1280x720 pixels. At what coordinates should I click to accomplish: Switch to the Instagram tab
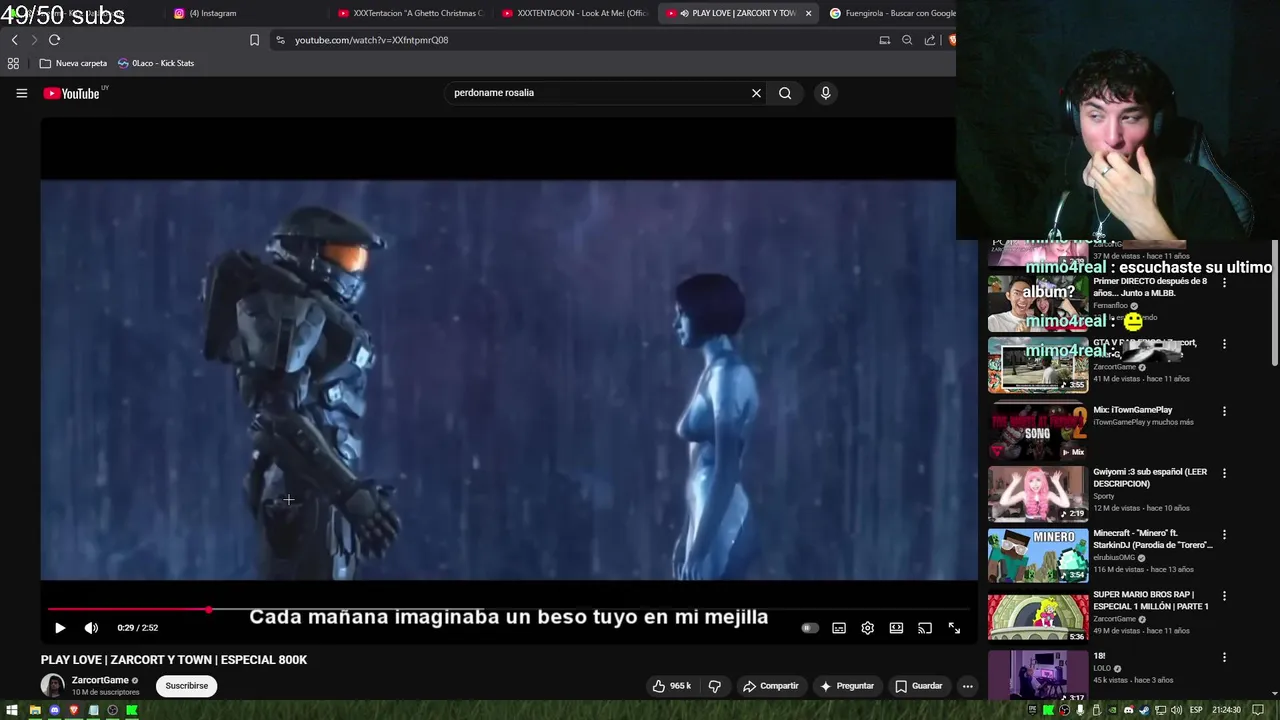[245, 13]
